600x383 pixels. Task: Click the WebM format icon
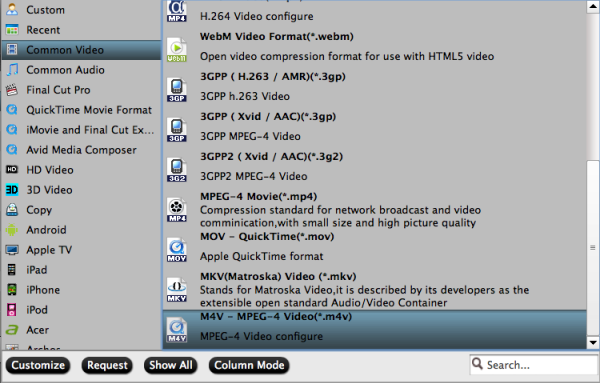click(176, 50)
